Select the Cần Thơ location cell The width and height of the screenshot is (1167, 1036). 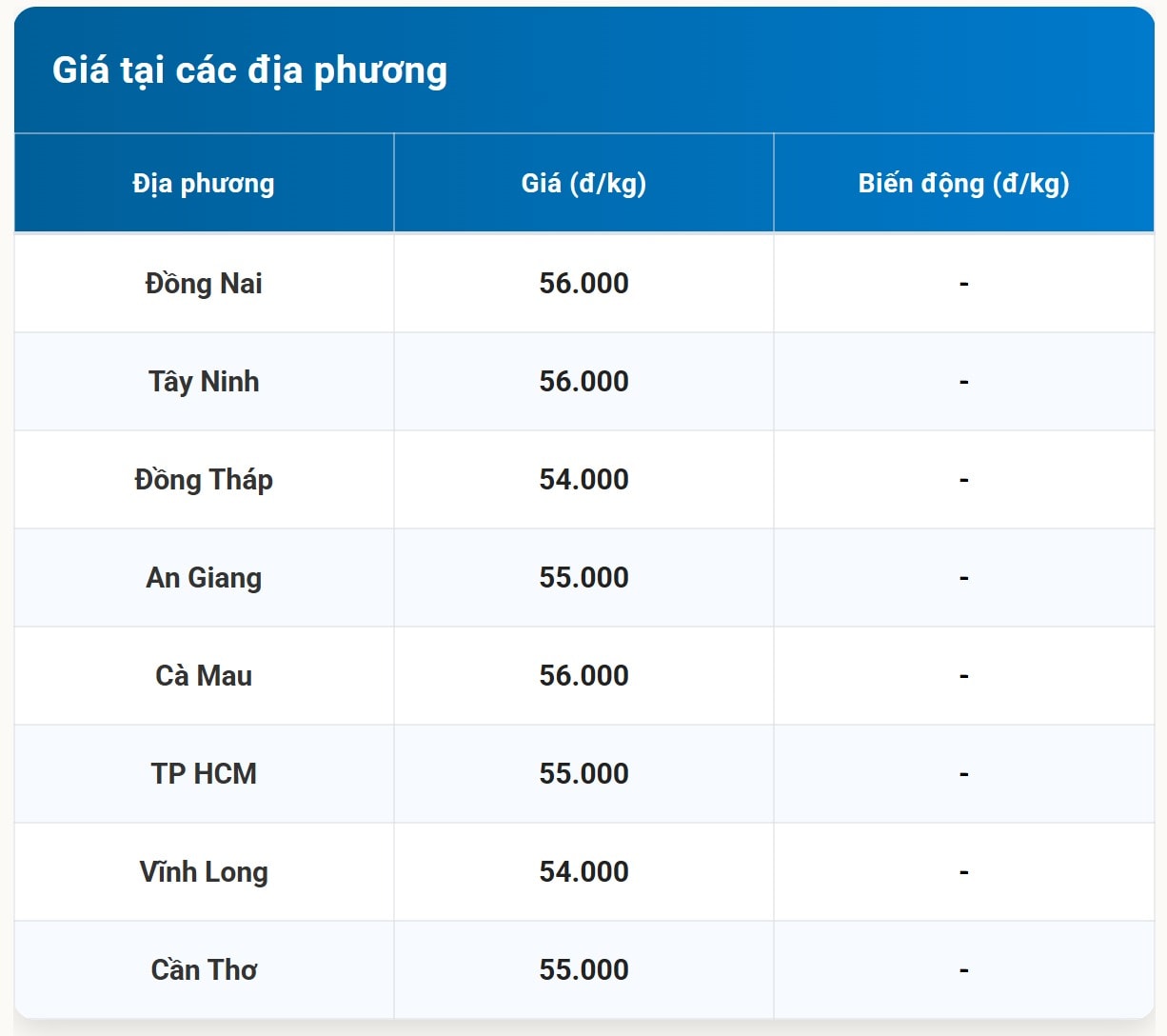tap(204, 970)
